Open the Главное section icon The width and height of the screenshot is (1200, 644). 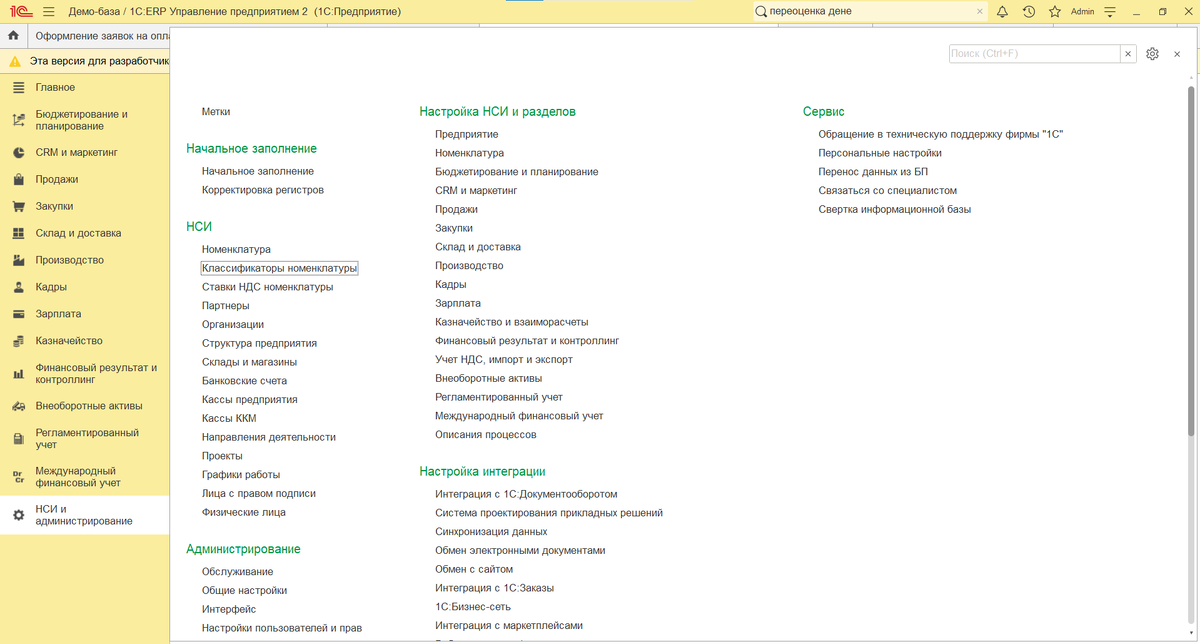[x=17, y=88]
